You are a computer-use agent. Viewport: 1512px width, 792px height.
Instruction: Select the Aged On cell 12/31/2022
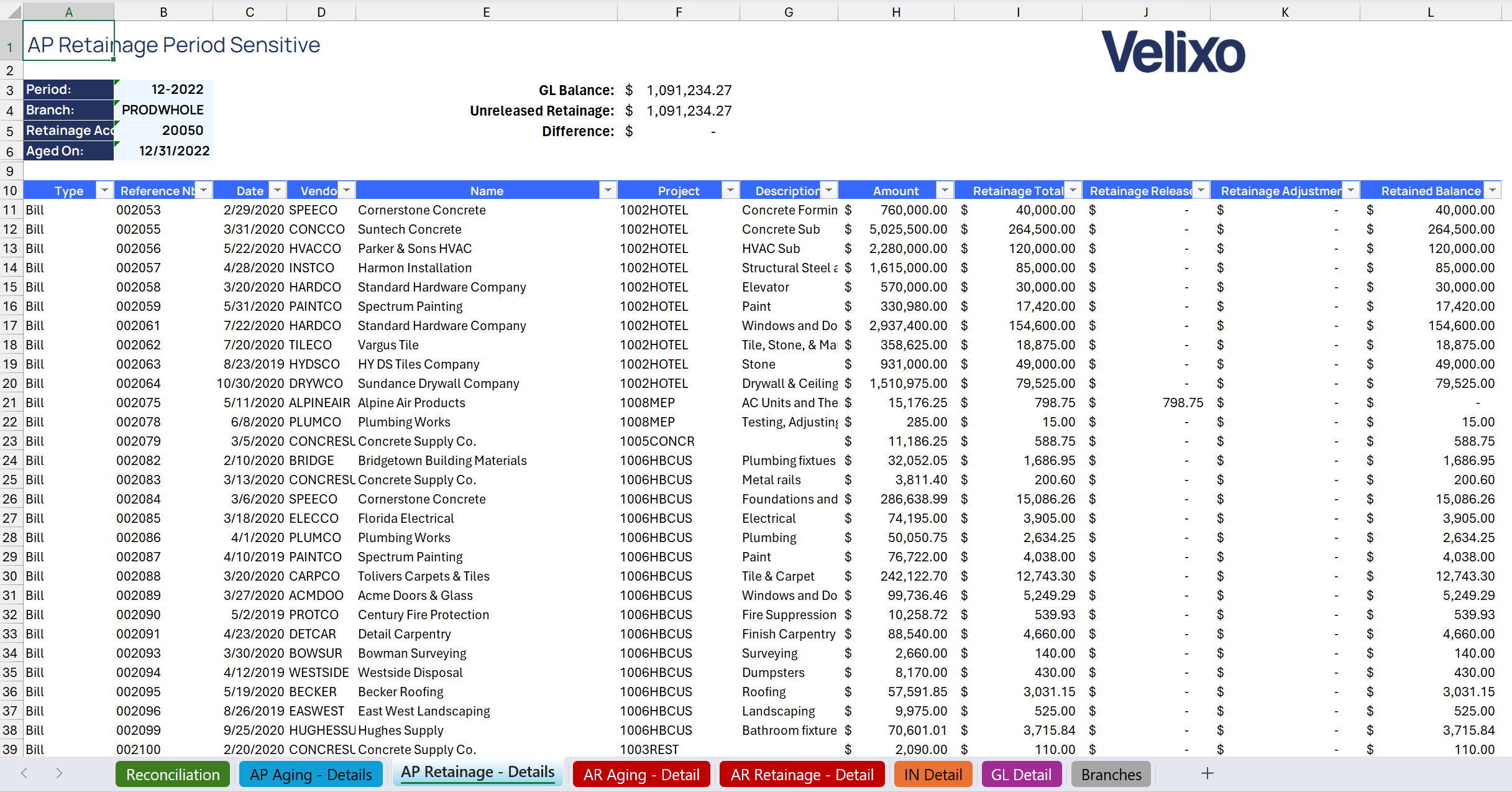pyautogui.click(x=163, y=151)
